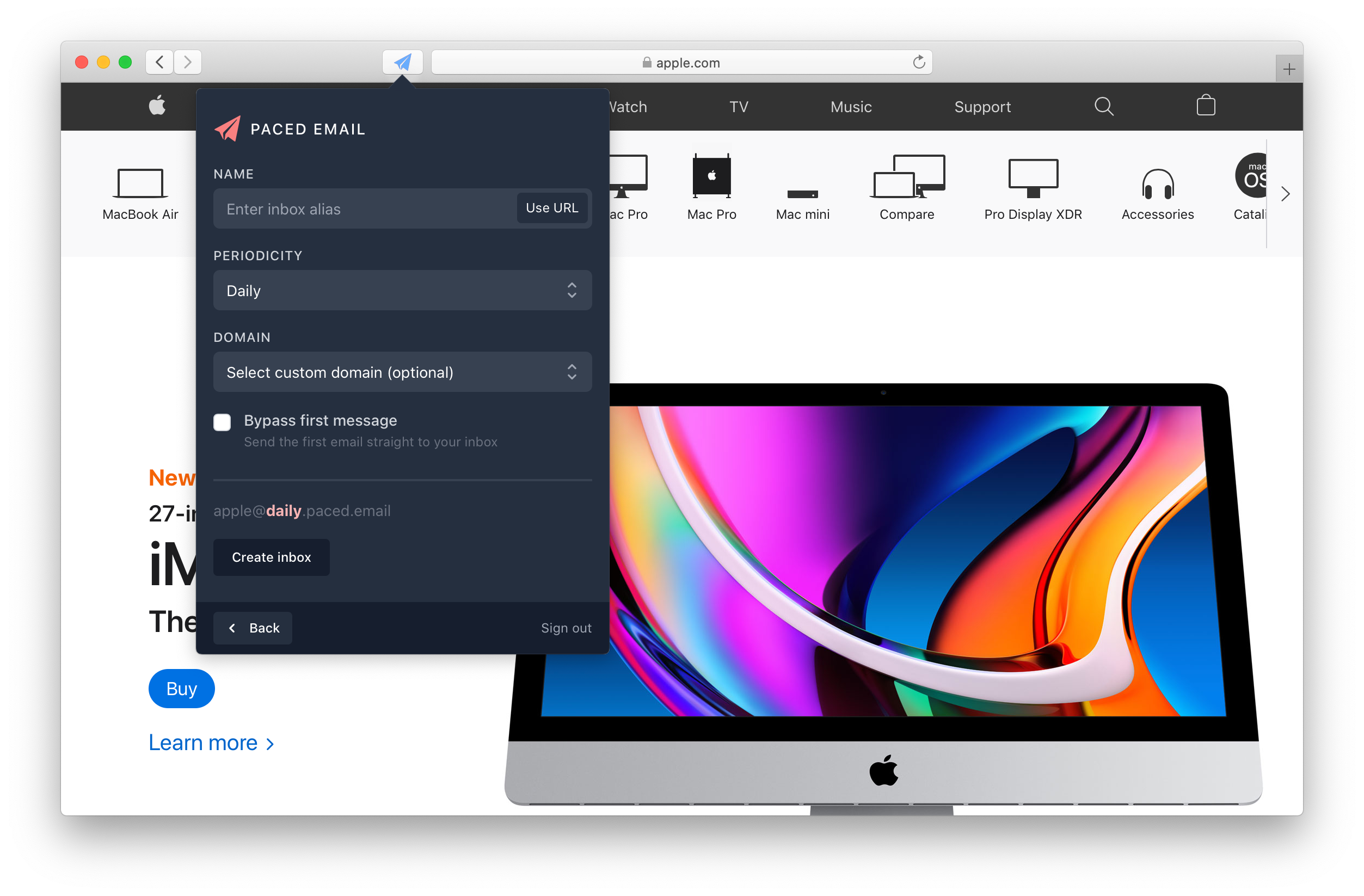Screen dimensions: 1364x896
Task: Click the Pro Display XDR label
Action: (1033, 214)
